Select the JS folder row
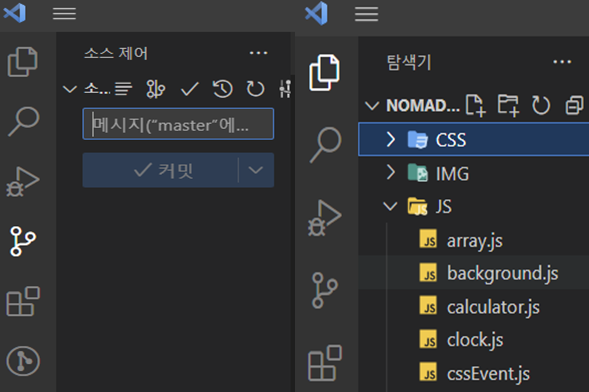This screenshot has width=589, height=392. [x=474, y=207]
